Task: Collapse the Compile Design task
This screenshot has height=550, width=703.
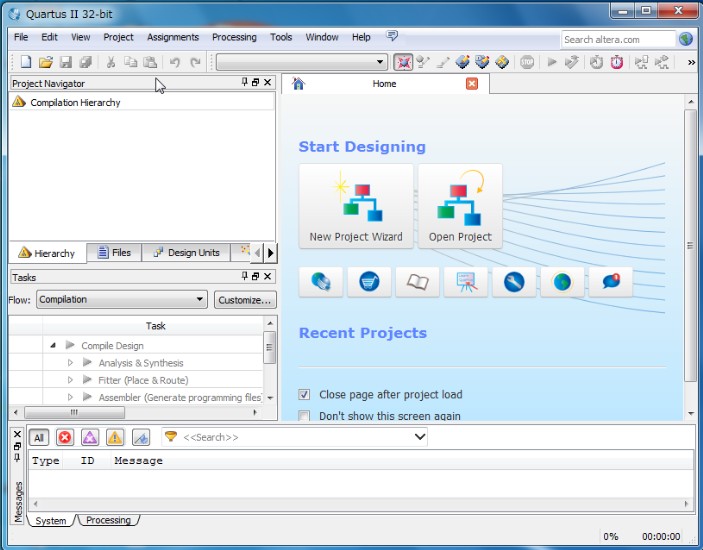Action: pyautogui.click(x=53, y=345)
